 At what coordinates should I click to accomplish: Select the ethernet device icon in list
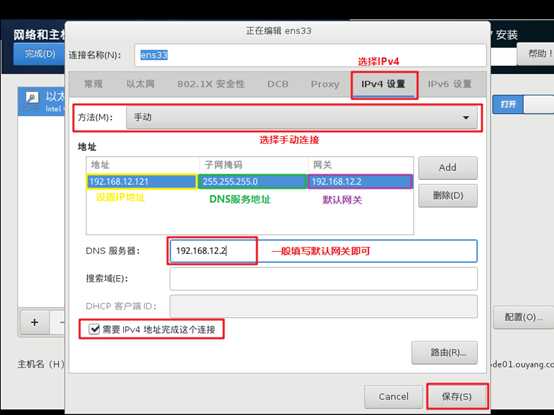[33, 99]
